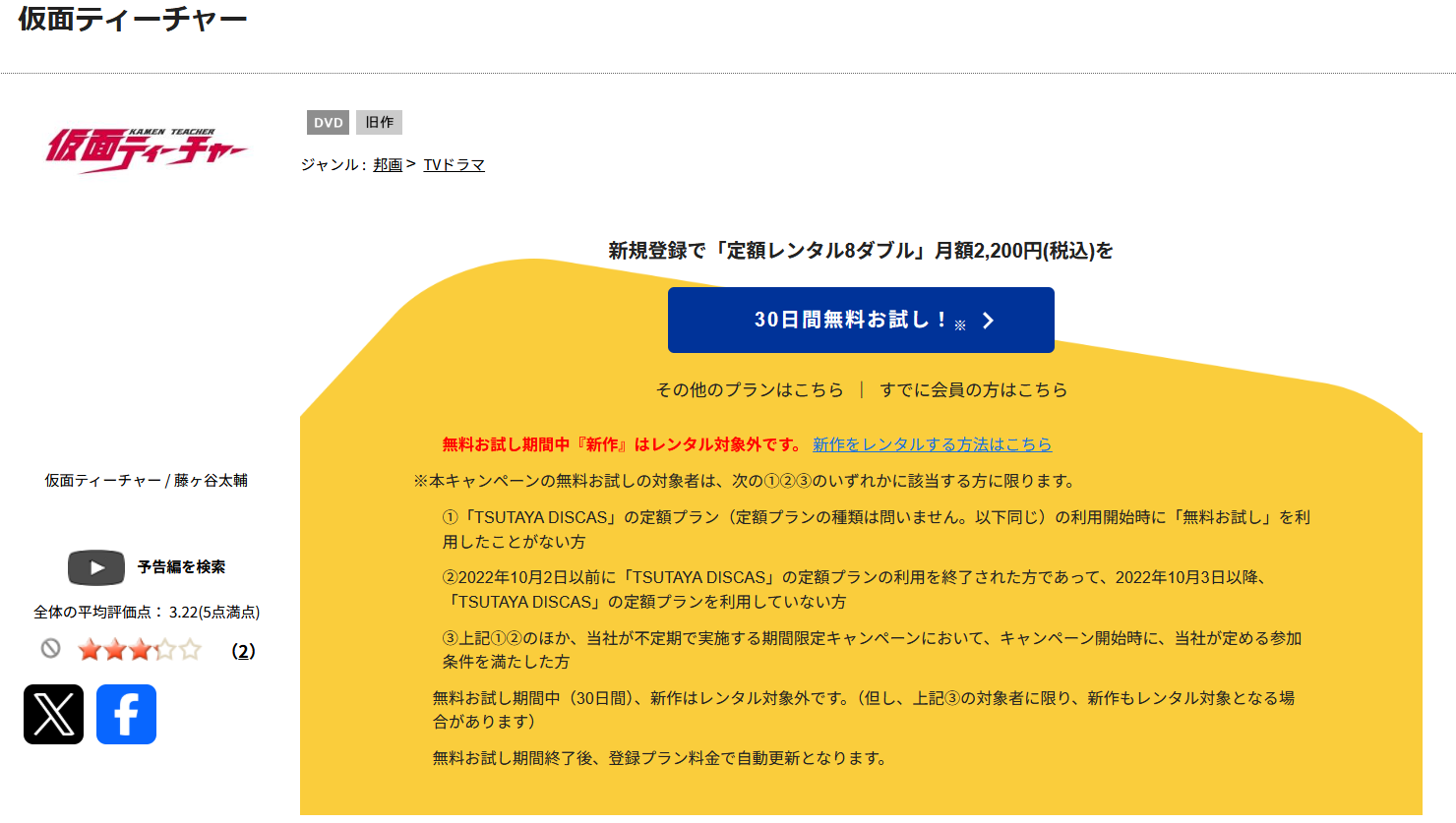Click the ※本キャンペーンの無料お試しの対象者 line
1456x823 pixels.
(x=747, y=481)
